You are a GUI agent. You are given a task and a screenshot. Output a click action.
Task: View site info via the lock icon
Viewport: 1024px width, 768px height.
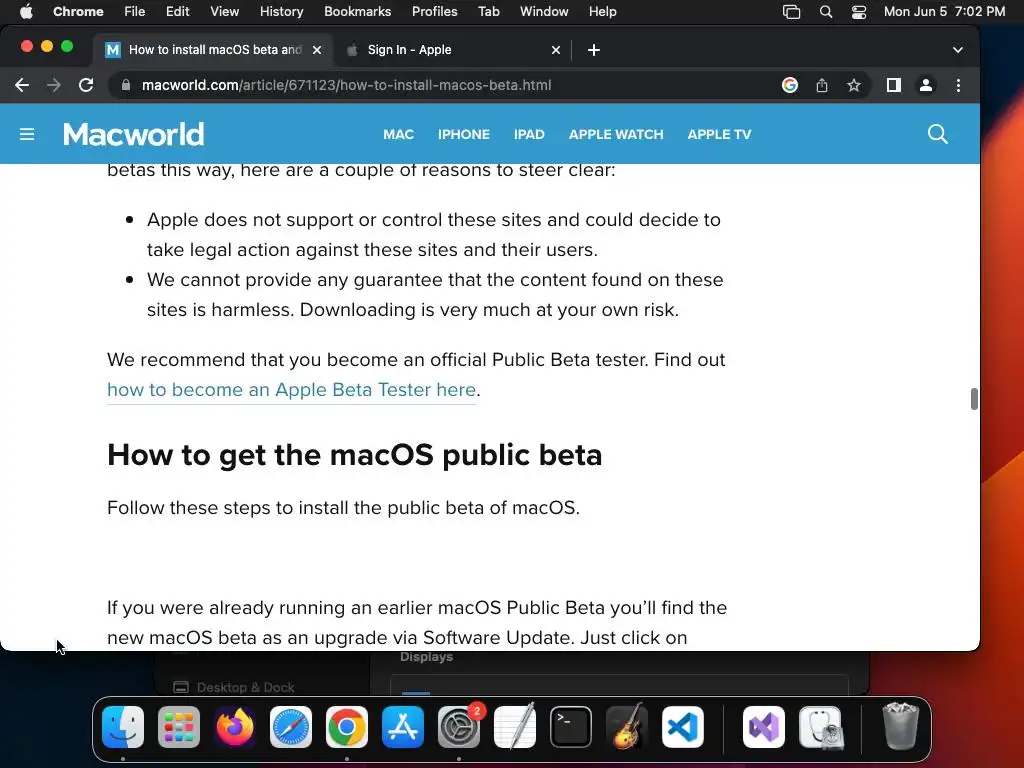point(126,85)
